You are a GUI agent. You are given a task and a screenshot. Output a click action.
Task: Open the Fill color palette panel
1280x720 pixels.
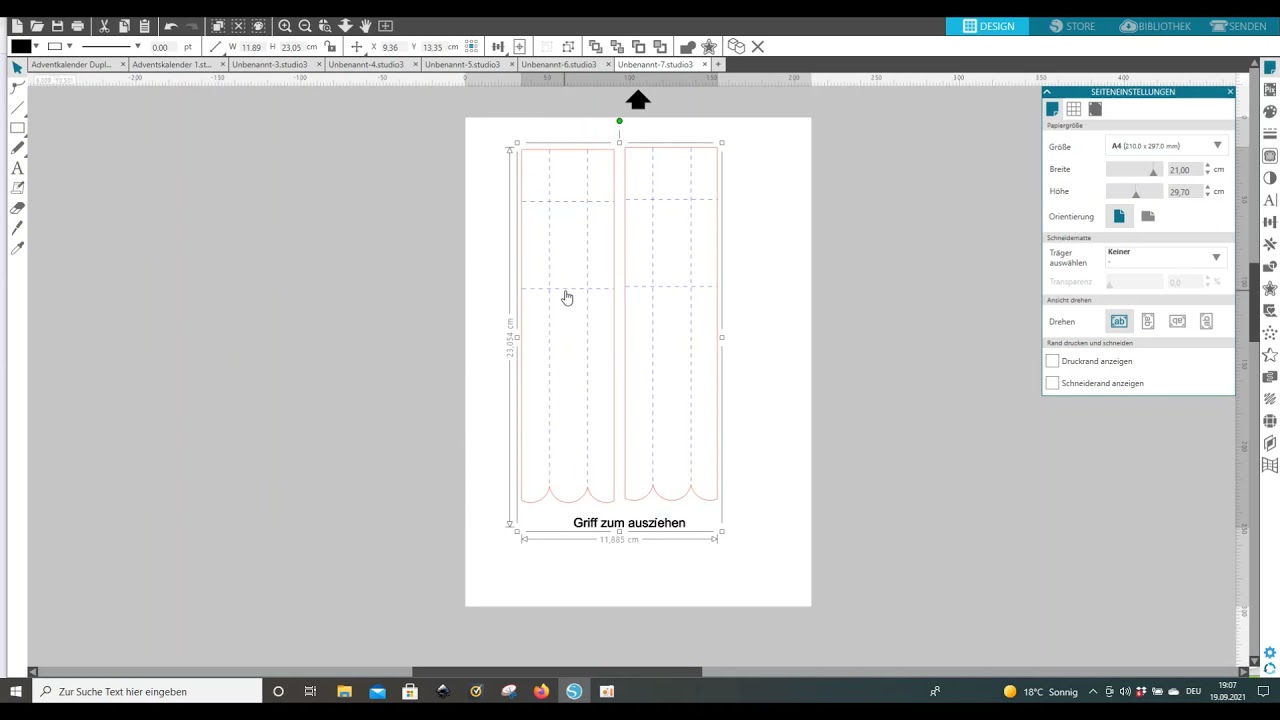pos(1270,112)
